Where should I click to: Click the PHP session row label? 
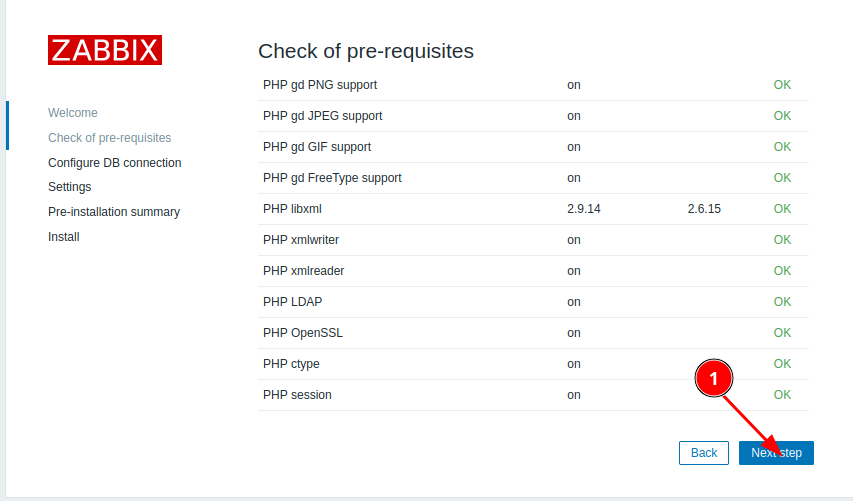[x=297, y=395]
